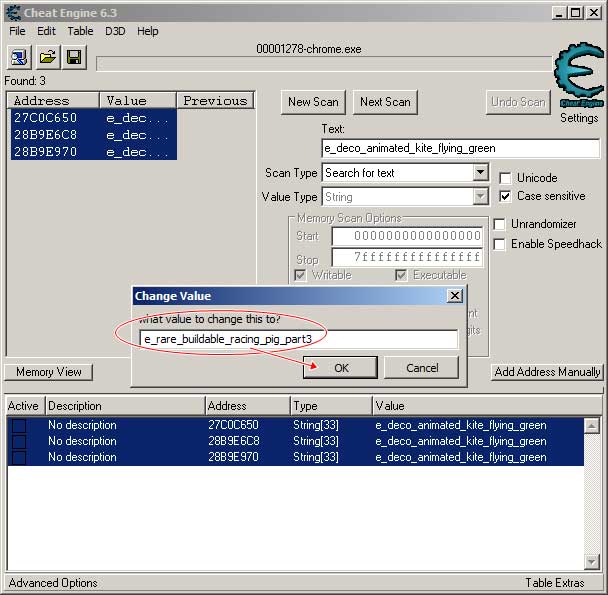Select found result 27C0C650

click(x=94, y=118)
